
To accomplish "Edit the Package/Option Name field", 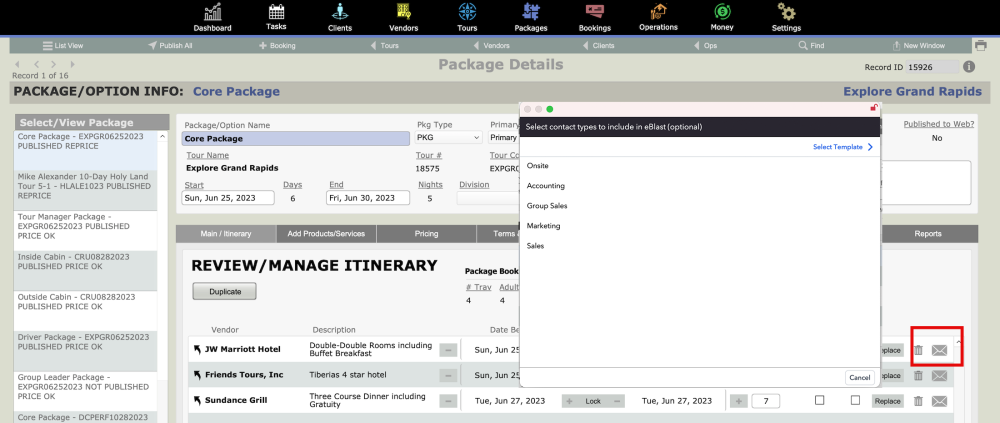I will 295,138.
